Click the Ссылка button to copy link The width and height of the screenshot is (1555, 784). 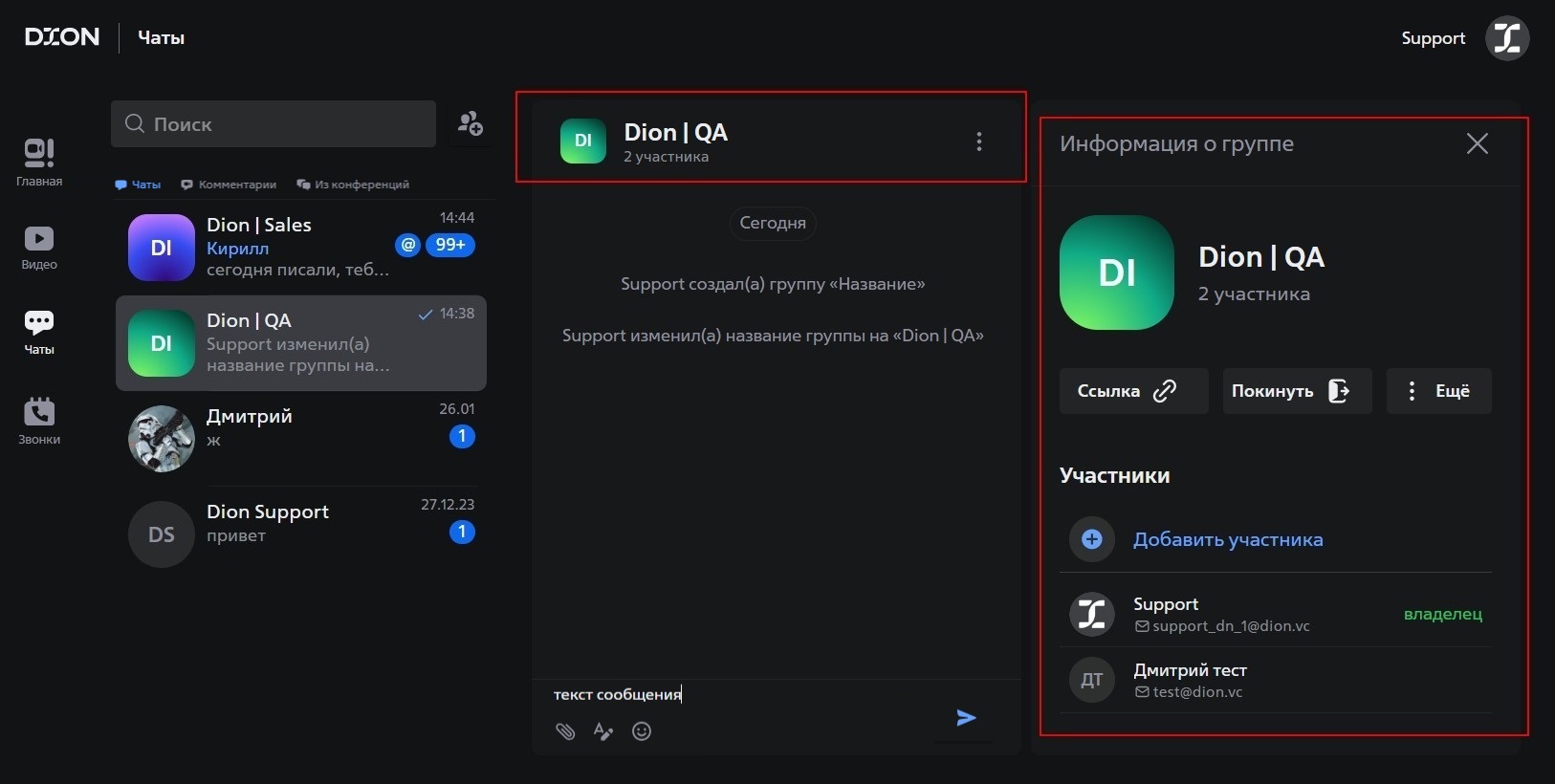pos(1133,391)
